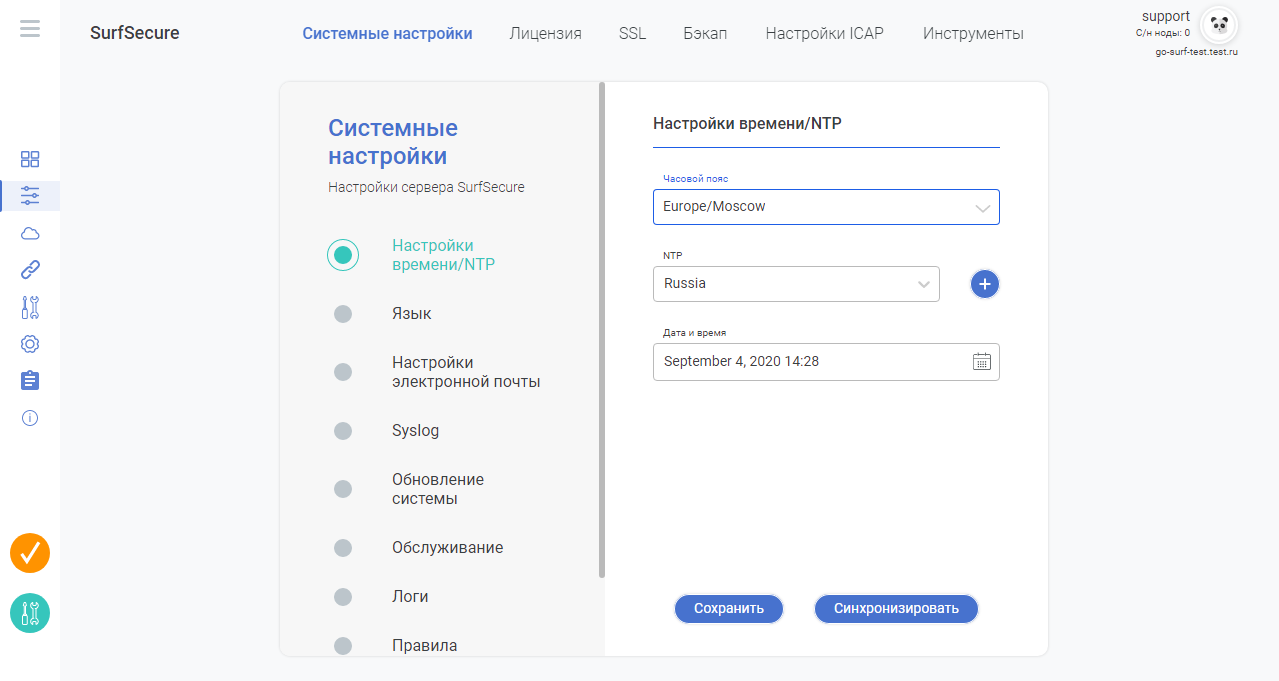The height and width of the screenshot is (681, 1279).
Task: Click the orange checkmark status button
Action: pyautogui.click(x=30, y=553)
